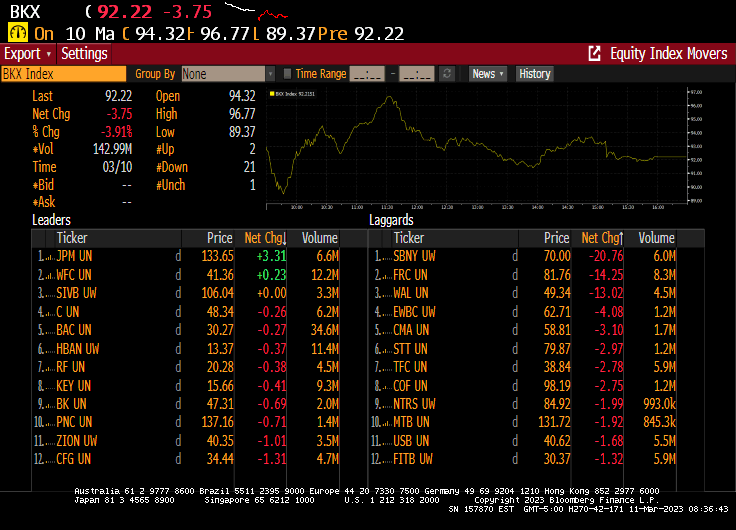The width and height of the screenshot is (736, 530).
Task: Click the BKX Index security field
Action: point(63,74)
